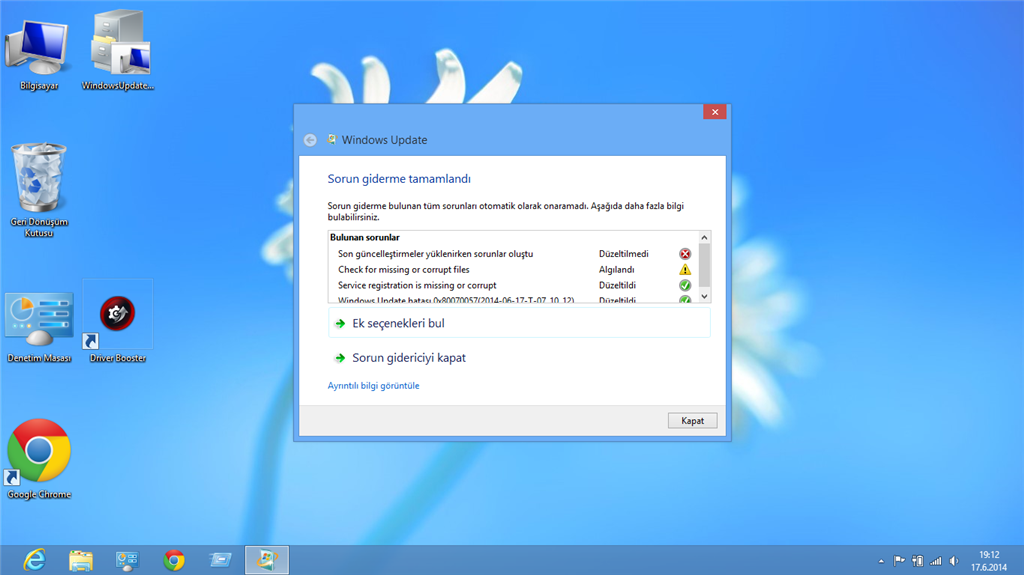
Task: Open the network signal tray icon
Action: [x=936, y=560]
